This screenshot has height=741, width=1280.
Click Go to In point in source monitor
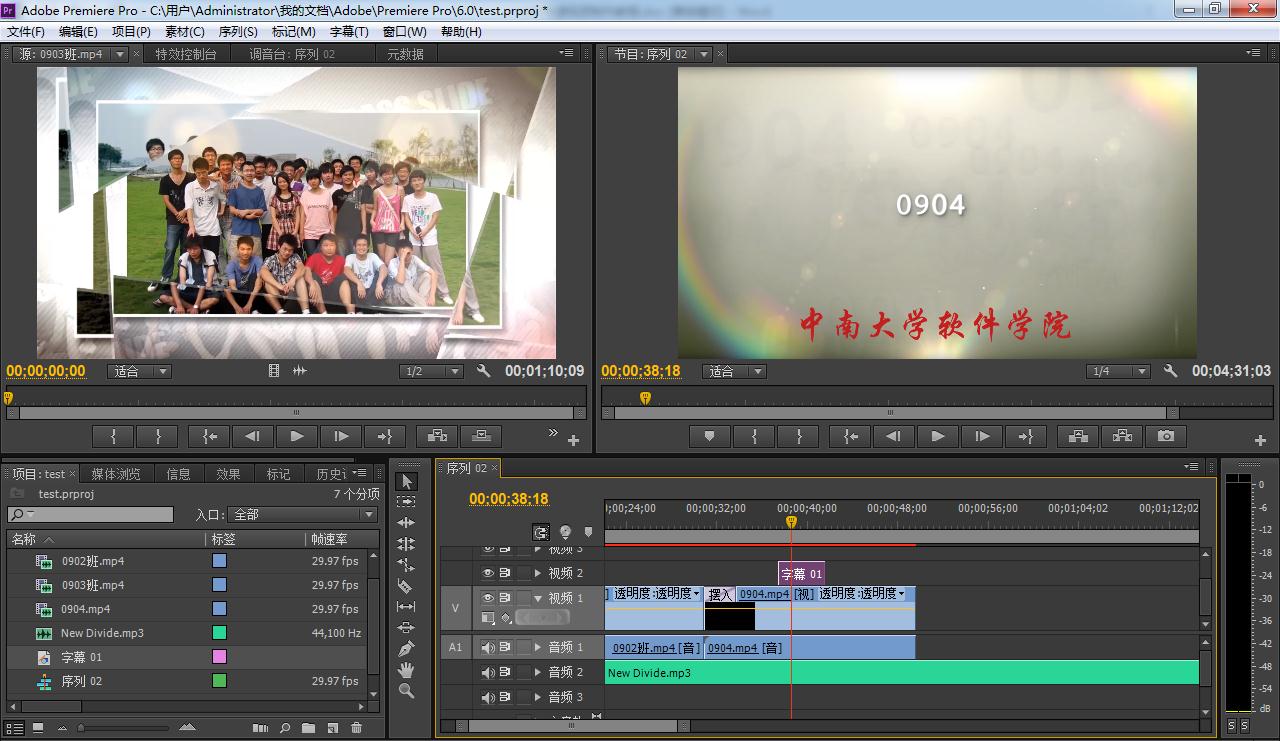point(207,436)
